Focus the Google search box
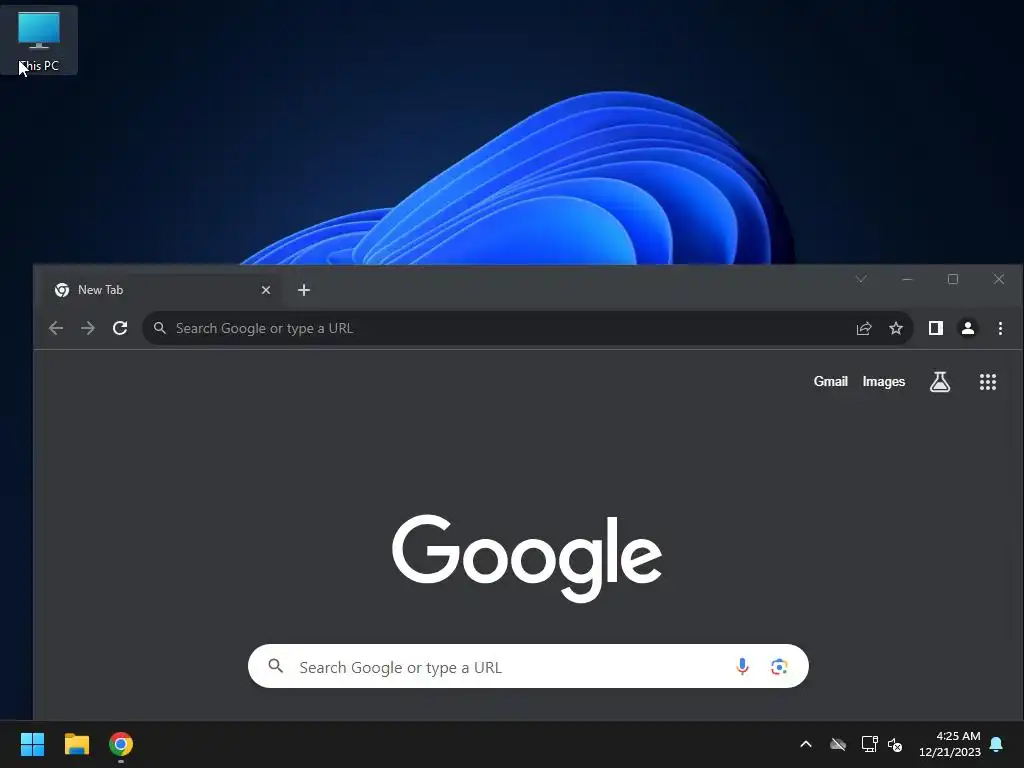 [528, 666]
